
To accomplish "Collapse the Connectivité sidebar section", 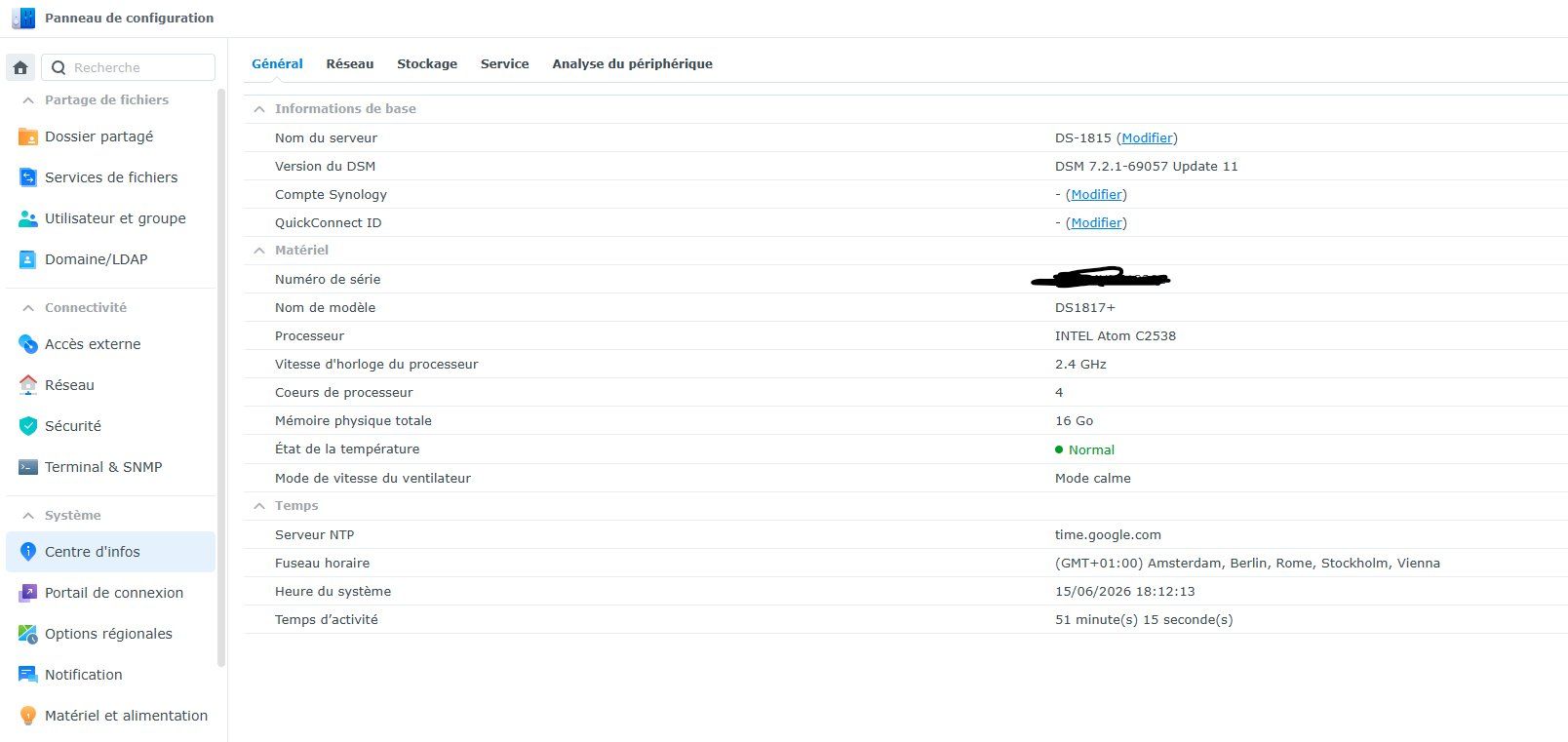I will click(28, 307).
